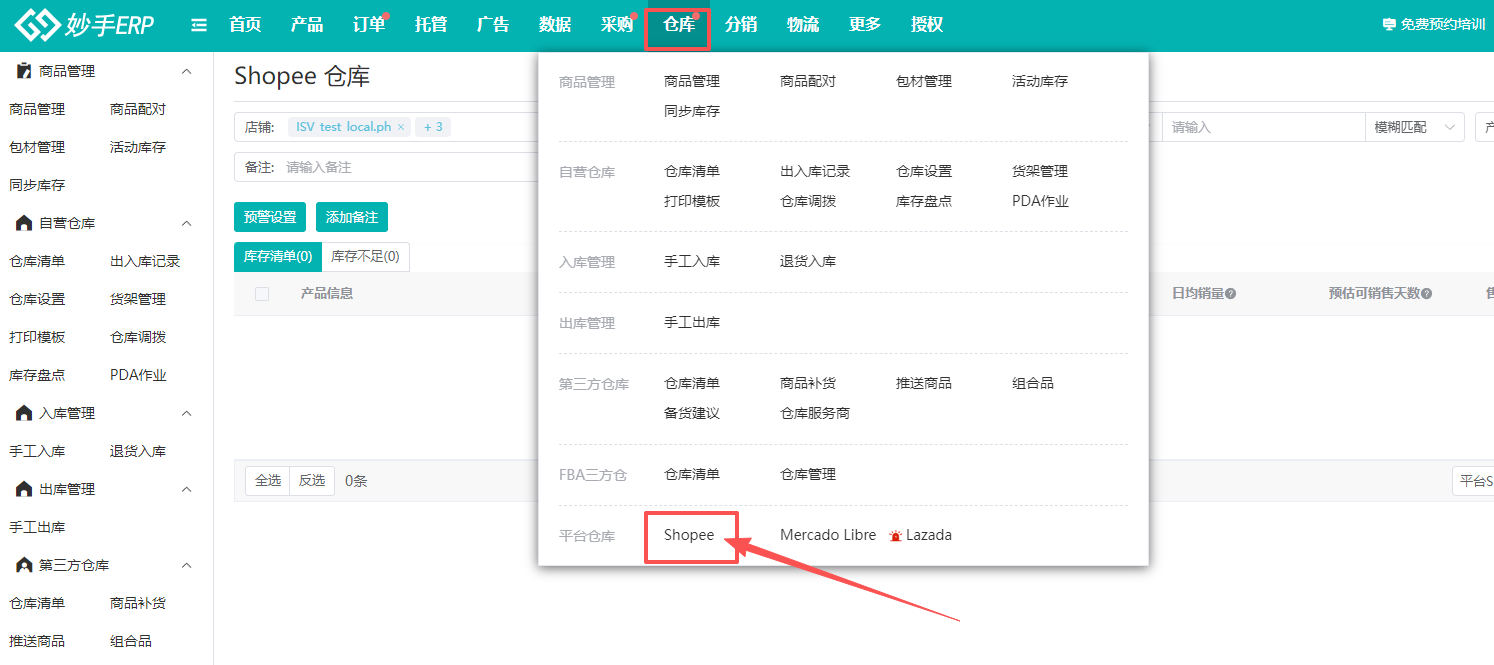Open the 广告 top navigation menu

coord(493,25)
